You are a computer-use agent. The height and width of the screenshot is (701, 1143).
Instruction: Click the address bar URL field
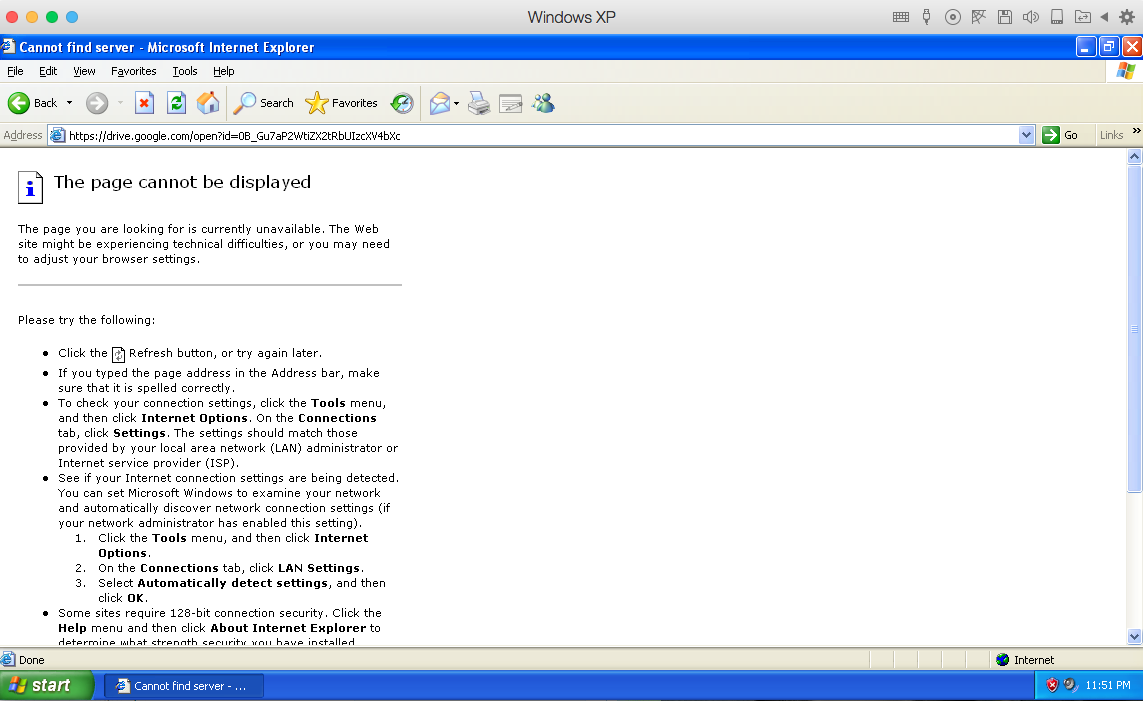[539, 136]
